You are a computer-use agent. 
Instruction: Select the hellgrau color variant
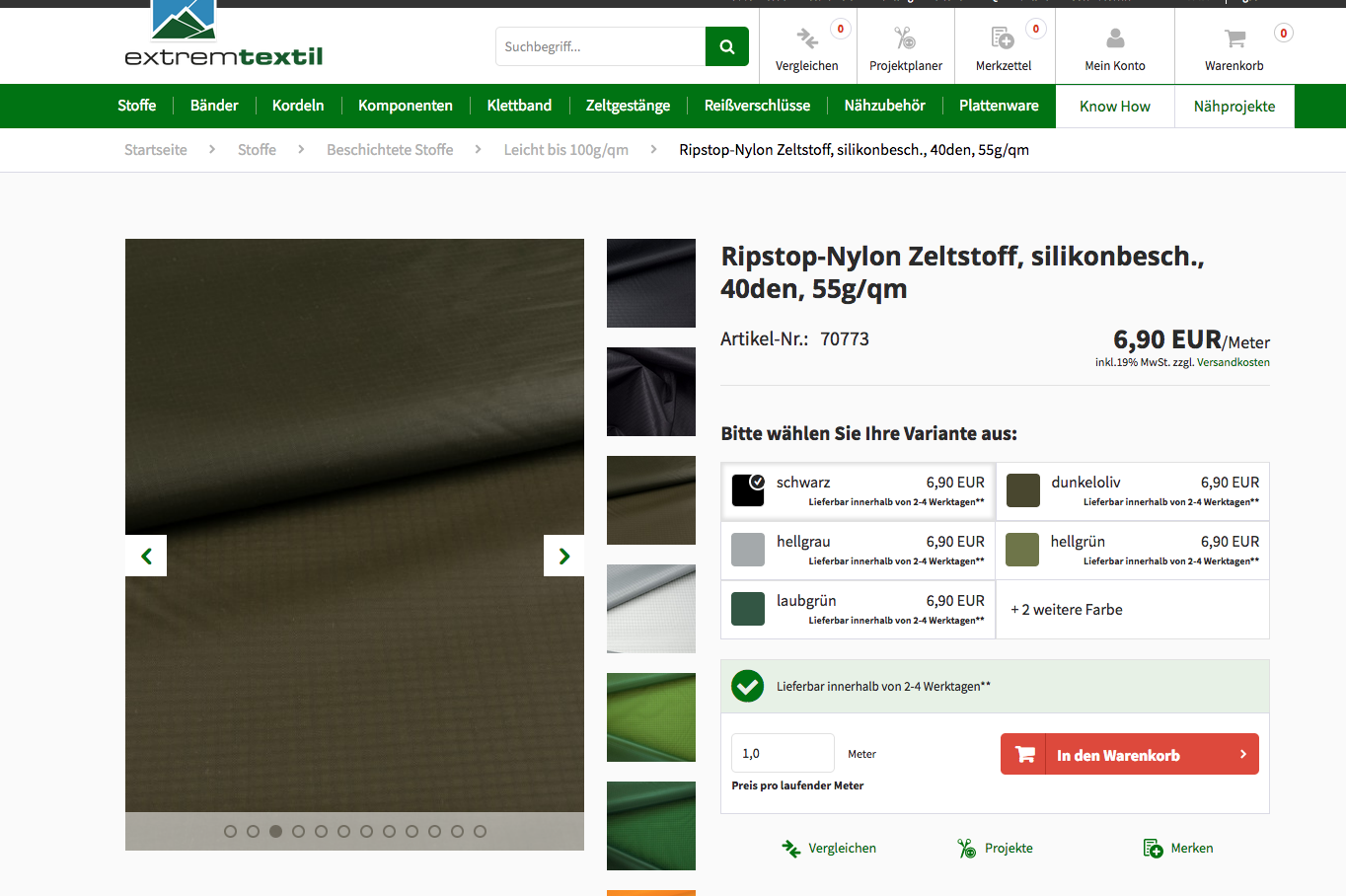[x=859, y=550]
